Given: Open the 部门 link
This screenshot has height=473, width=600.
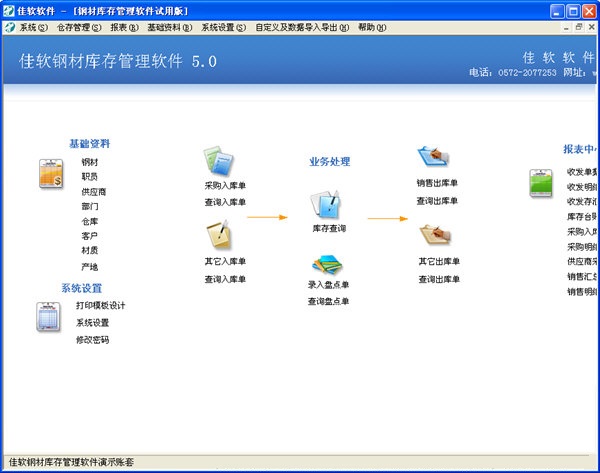Looking at the screenshot, I should [x=90, y=207].
